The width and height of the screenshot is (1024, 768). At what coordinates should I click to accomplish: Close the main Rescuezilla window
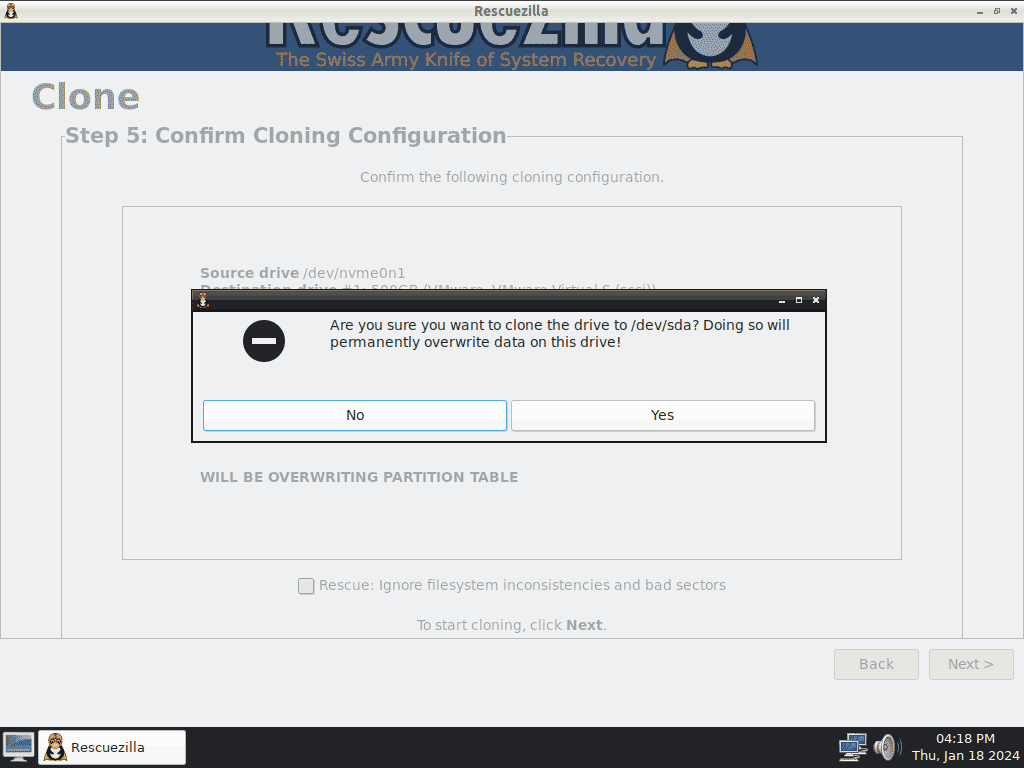1014,11
